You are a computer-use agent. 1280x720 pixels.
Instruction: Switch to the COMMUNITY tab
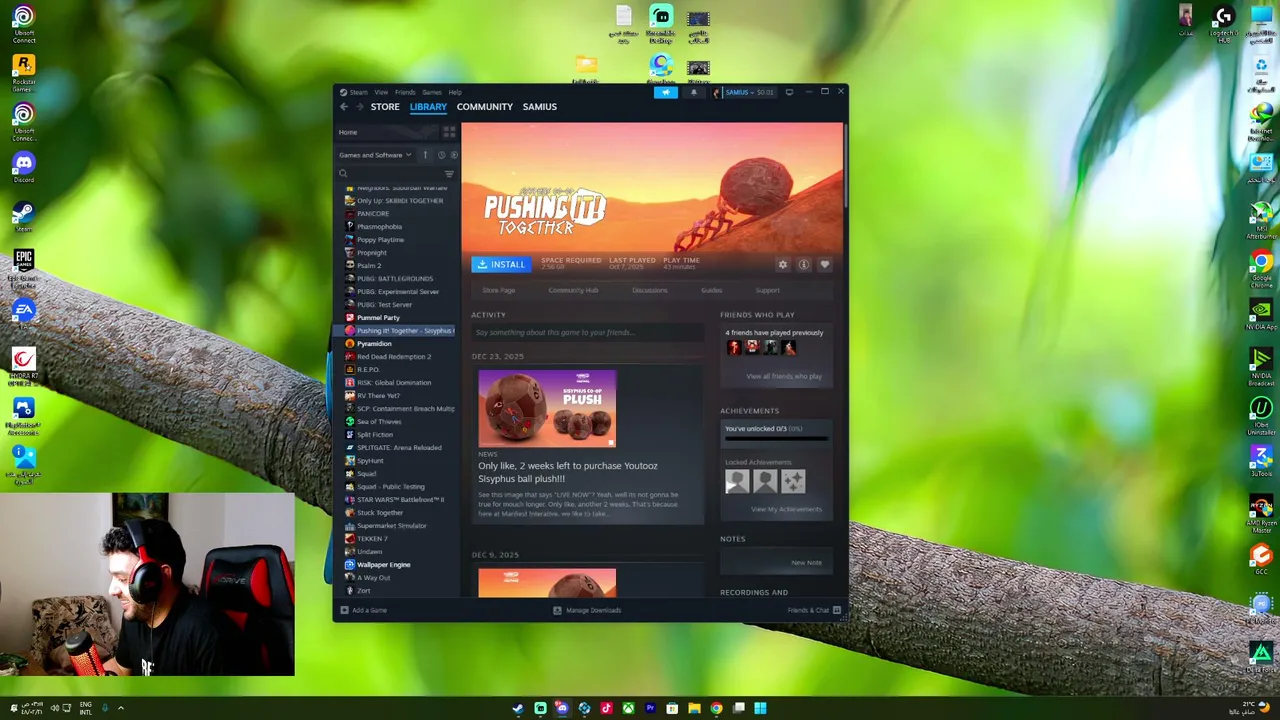tap(485, 107)
